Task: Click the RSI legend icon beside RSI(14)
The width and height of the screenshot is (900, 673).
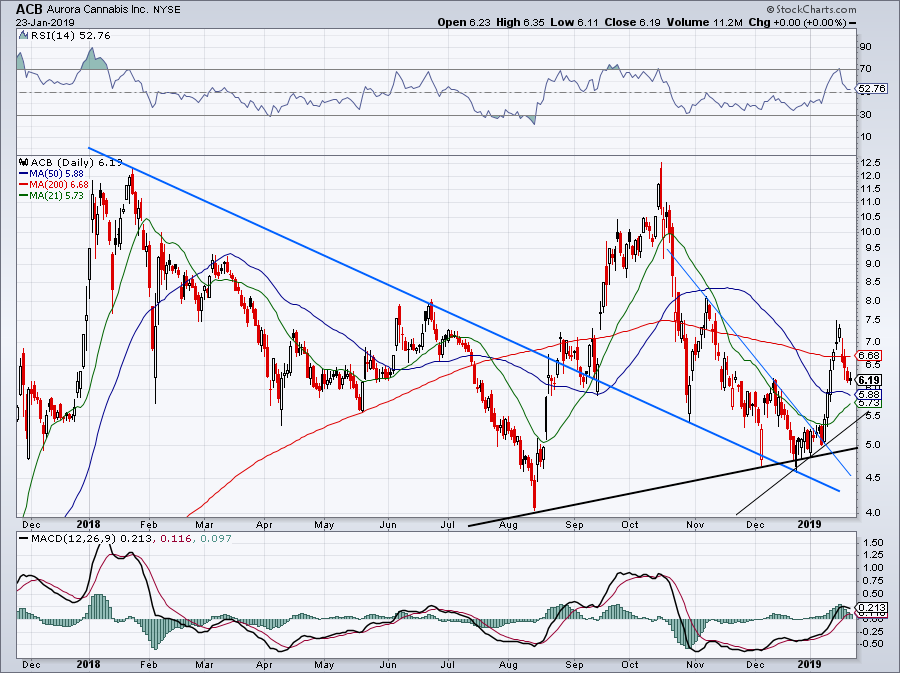Action: (x=23, y=36)
